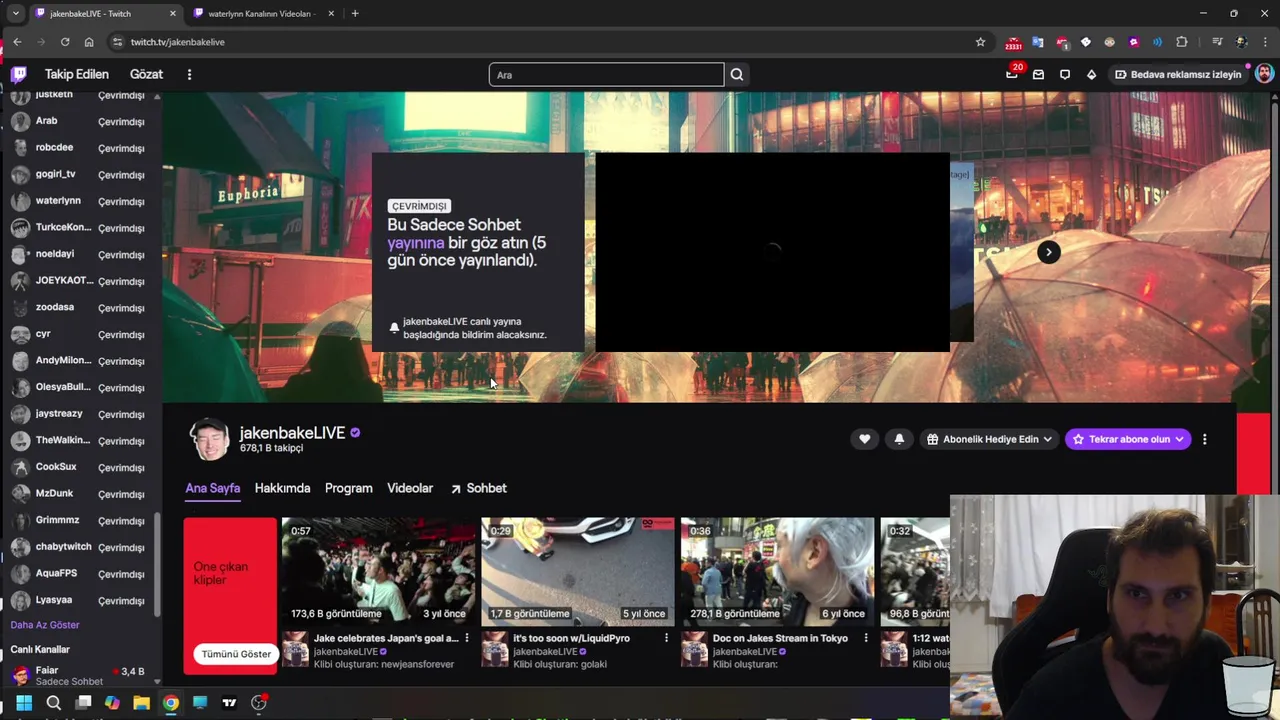
Task: Click the address bar URL twitch.tv/jakenbakelive
Action: [x=178, y=42]
